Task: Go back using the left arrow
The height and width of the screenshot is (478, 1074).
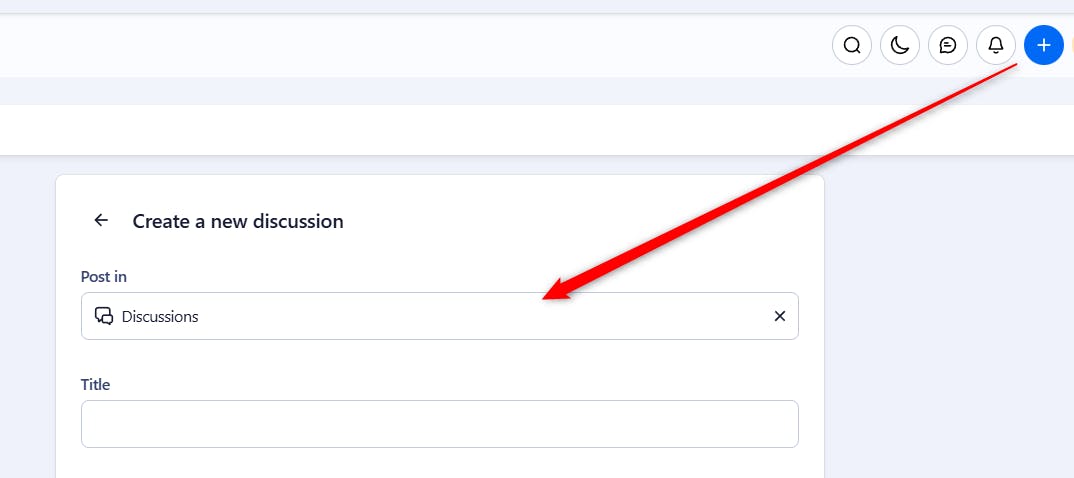Action: [x=101, y=221]
